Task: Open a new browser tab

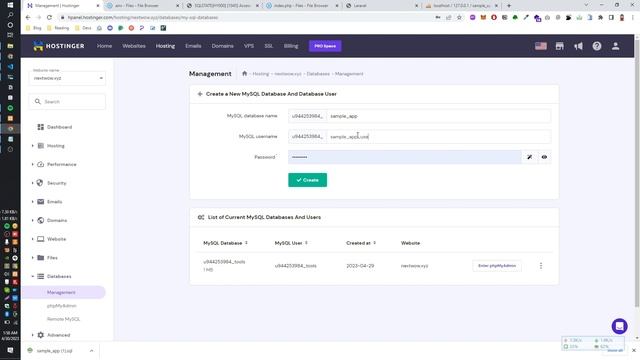Action: click(509, 6)
